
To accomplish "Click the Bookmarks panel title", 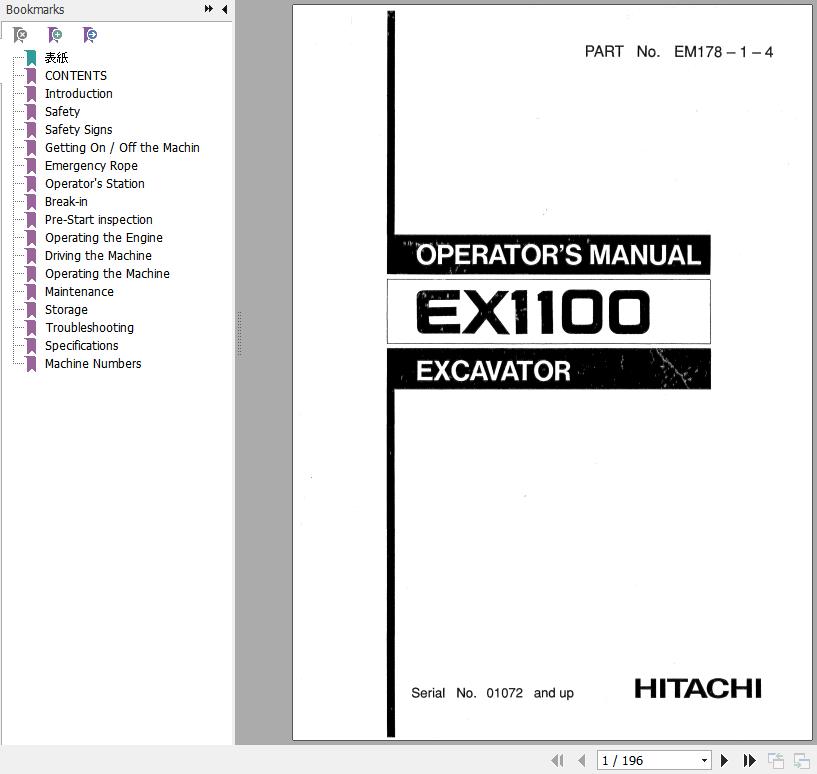I will (35, 9).
